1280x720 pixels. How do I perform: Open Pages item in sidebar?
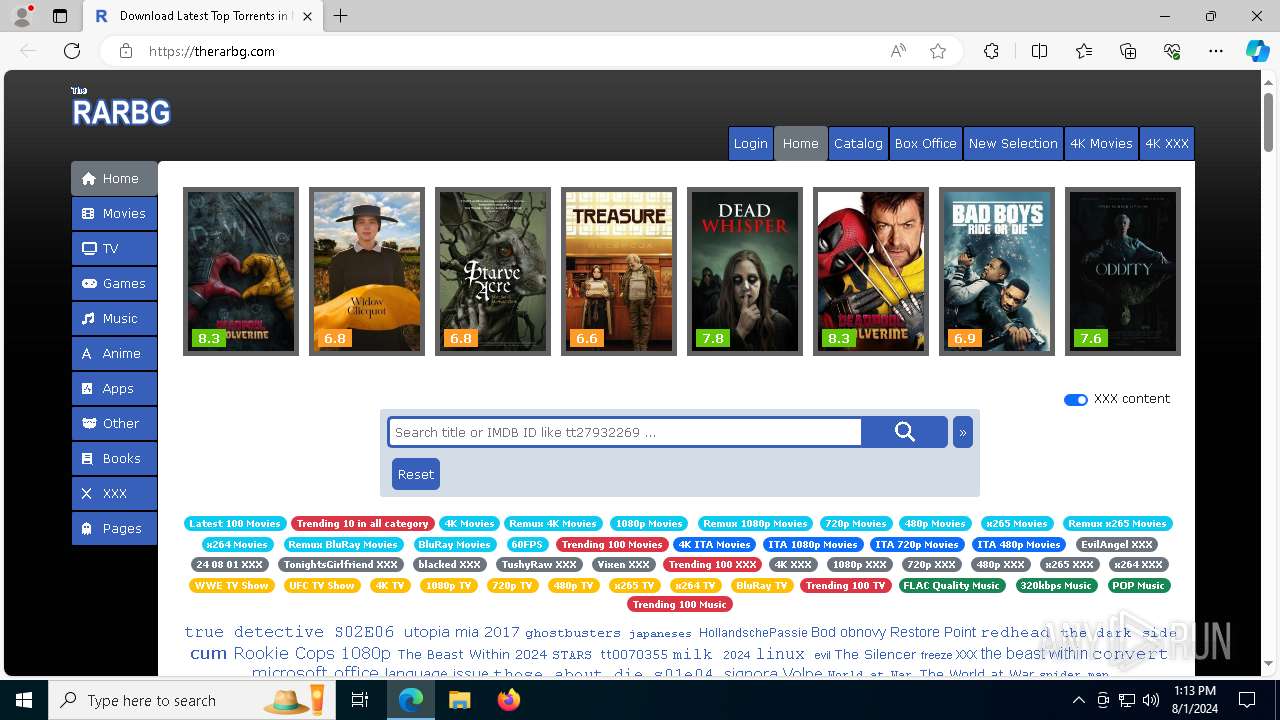tap(114, 528)
